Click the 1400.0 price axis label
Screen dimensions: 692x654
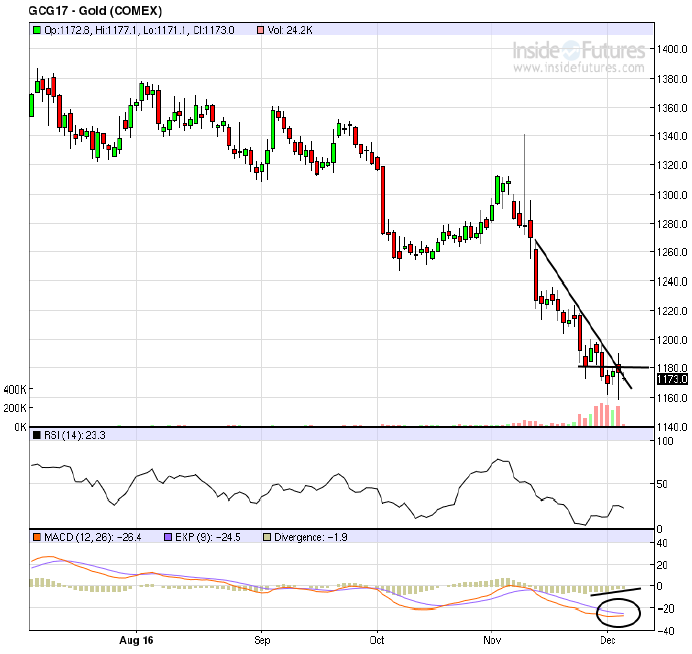coord(670,49)
